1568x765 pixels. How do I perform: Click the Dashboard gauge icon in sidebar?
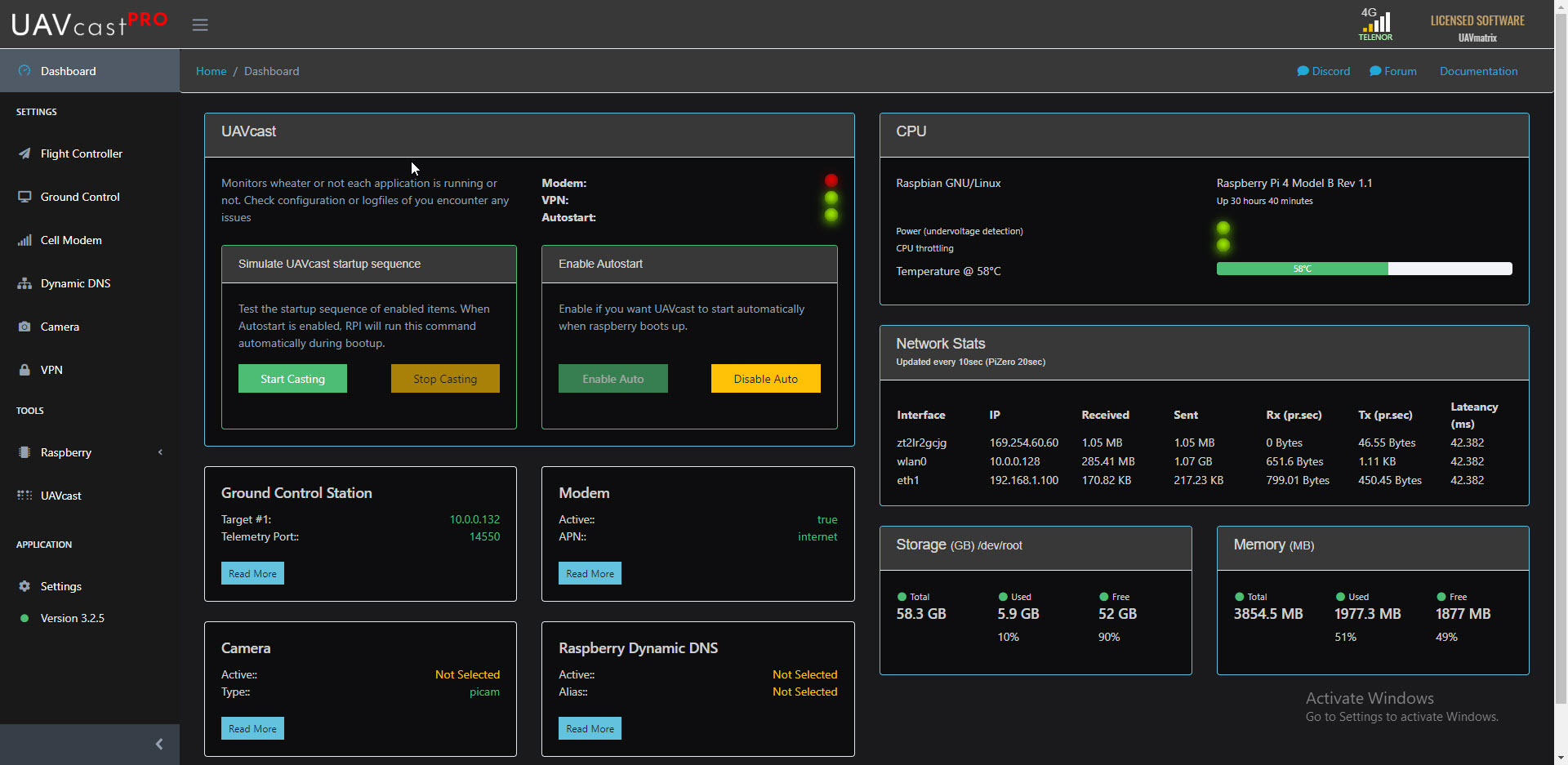click(x=24, y=71)
